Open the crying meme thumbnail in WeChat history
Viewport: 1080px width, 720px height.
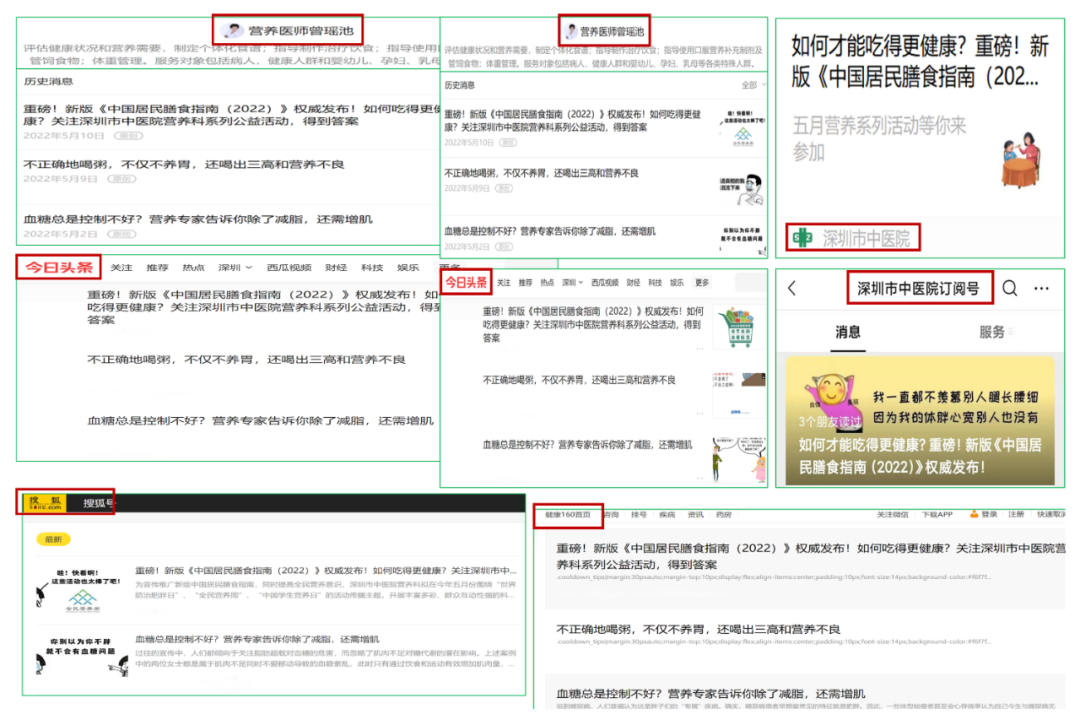point(742,191)
